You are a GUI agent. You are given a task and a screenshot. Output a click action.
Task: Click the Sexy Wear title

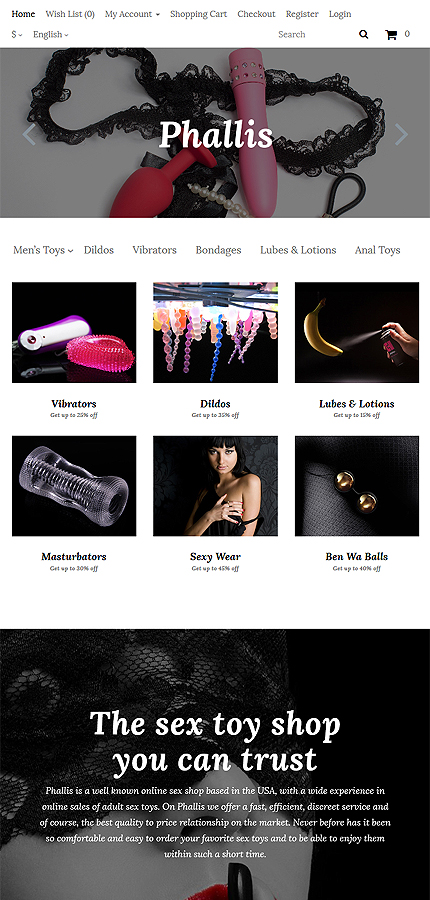pyautogui.click(x=215, y=556)
